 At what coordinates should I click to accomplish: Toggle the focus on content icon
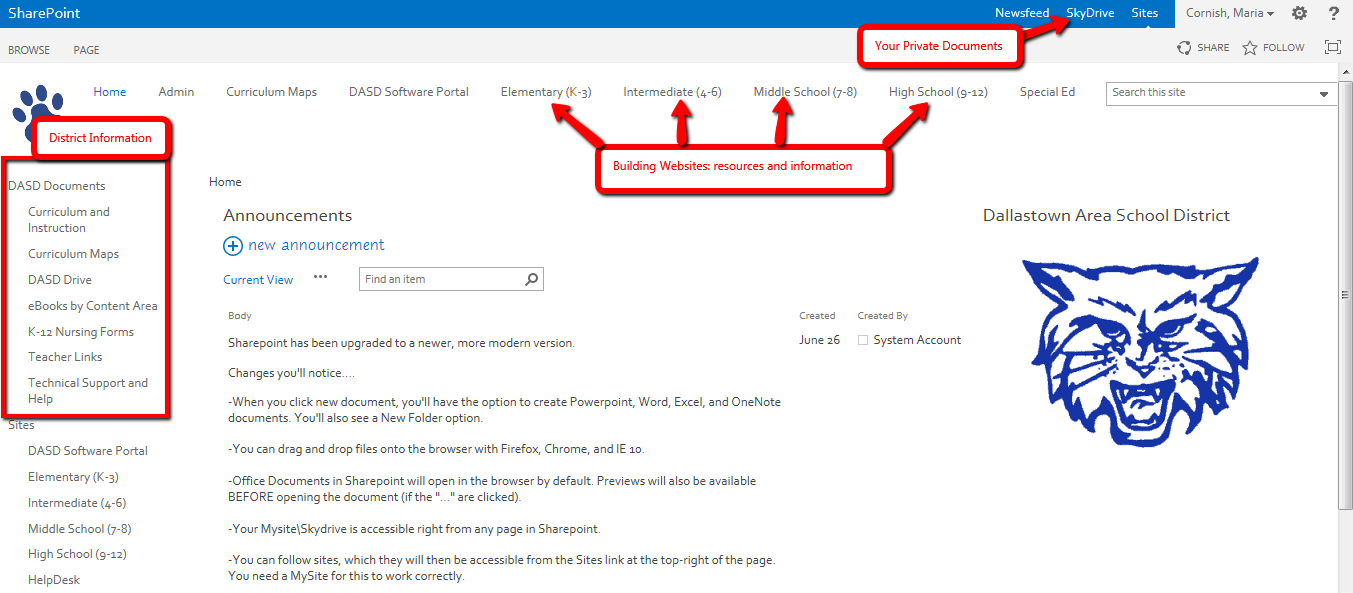pyautogui.click(x=1332, y=47)
